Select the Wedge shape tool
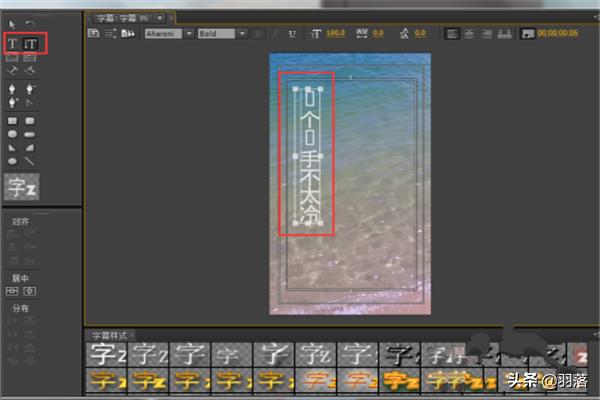600x400 pixels. click(12, 148)
